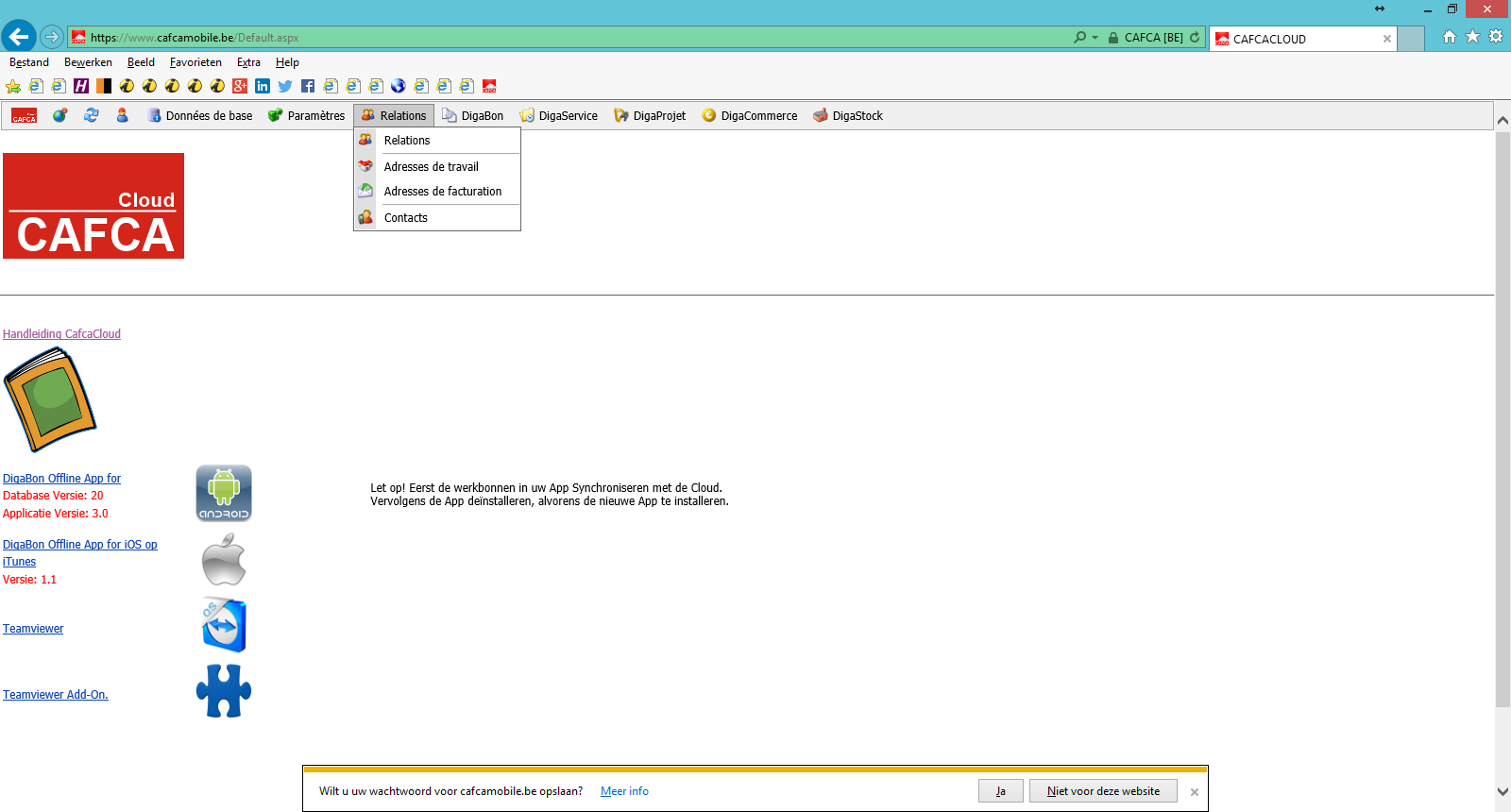Open the blue globe bookmark icon
This screenshot has width=1511, height=812.
(x=399, y=86)
